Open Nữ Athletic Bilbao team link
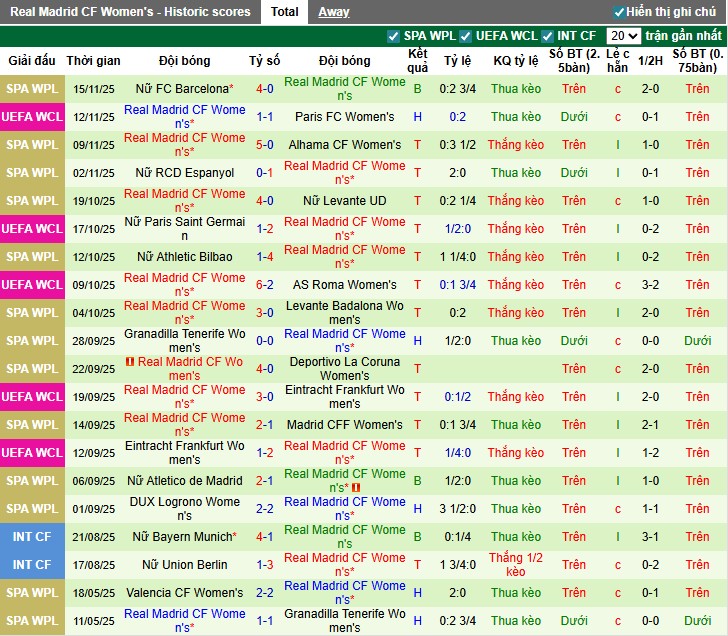Viewport: 728px width, 636px height. click(x=184, y=257)
